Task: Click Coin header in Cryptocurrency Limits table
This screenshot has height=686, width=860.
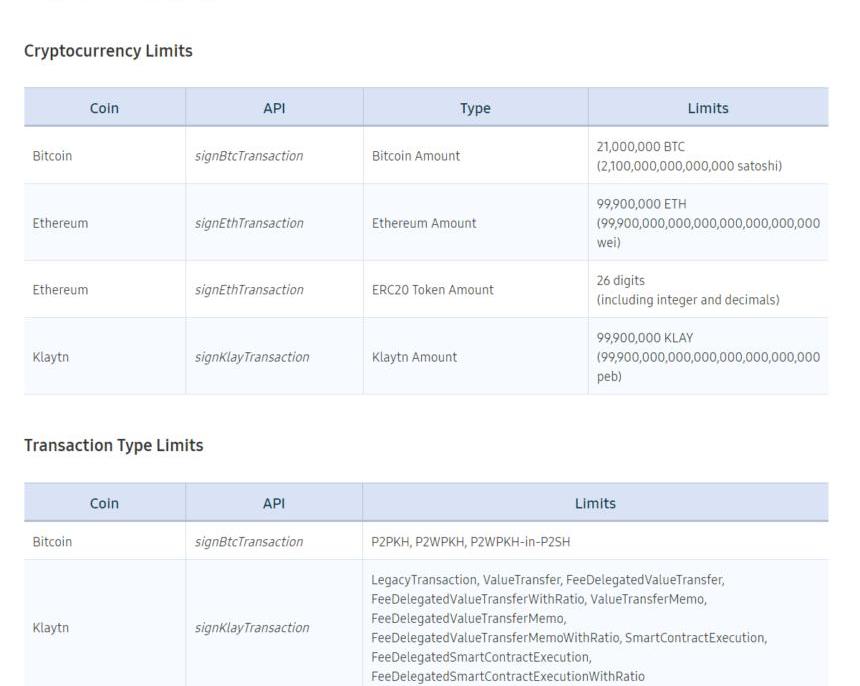Action: click(x=104, y=108)
